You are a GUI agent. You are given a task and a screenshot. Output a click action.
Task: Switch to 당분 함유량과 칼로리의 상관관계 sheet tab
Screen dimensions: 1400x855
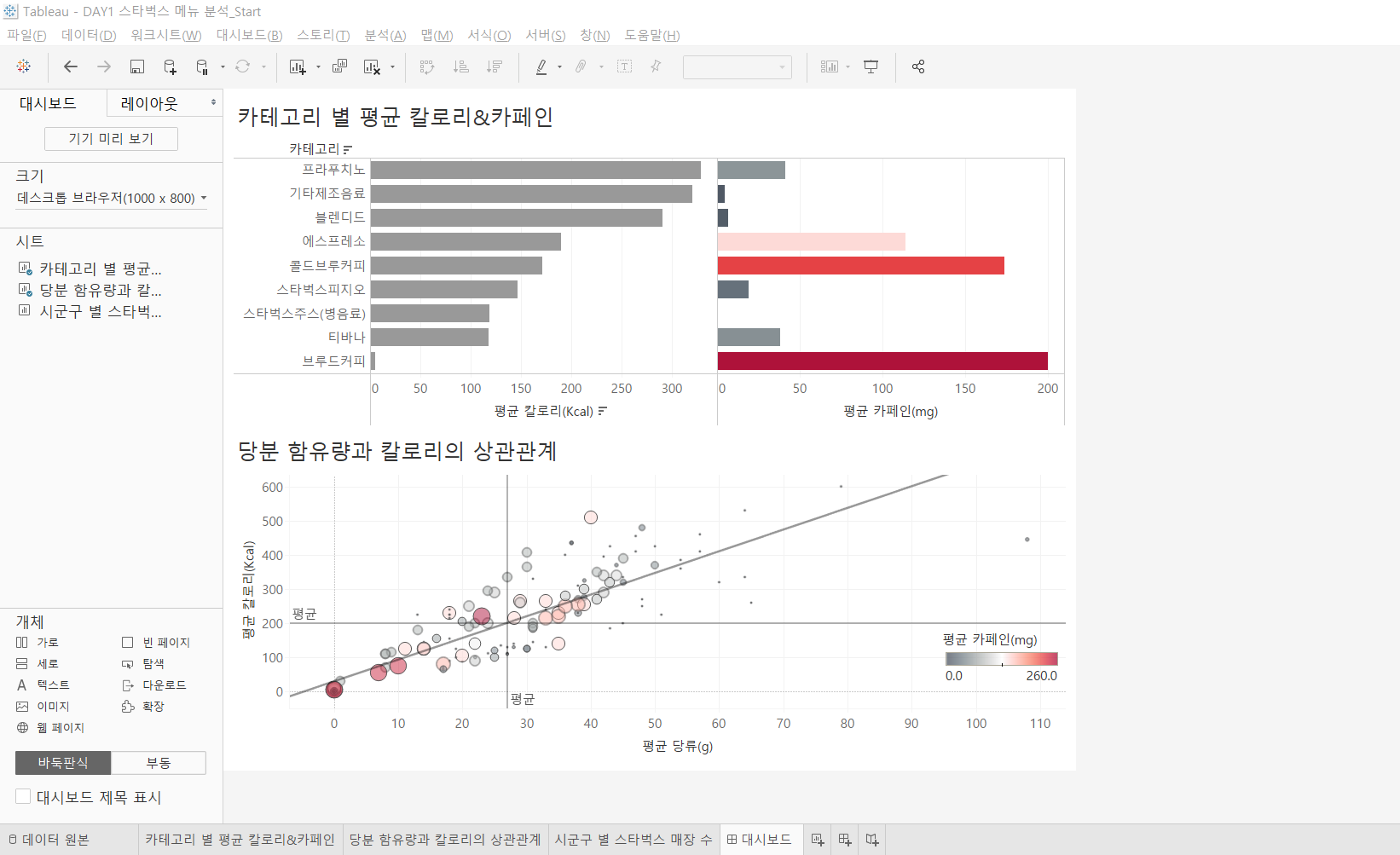(x=445, y=840)
